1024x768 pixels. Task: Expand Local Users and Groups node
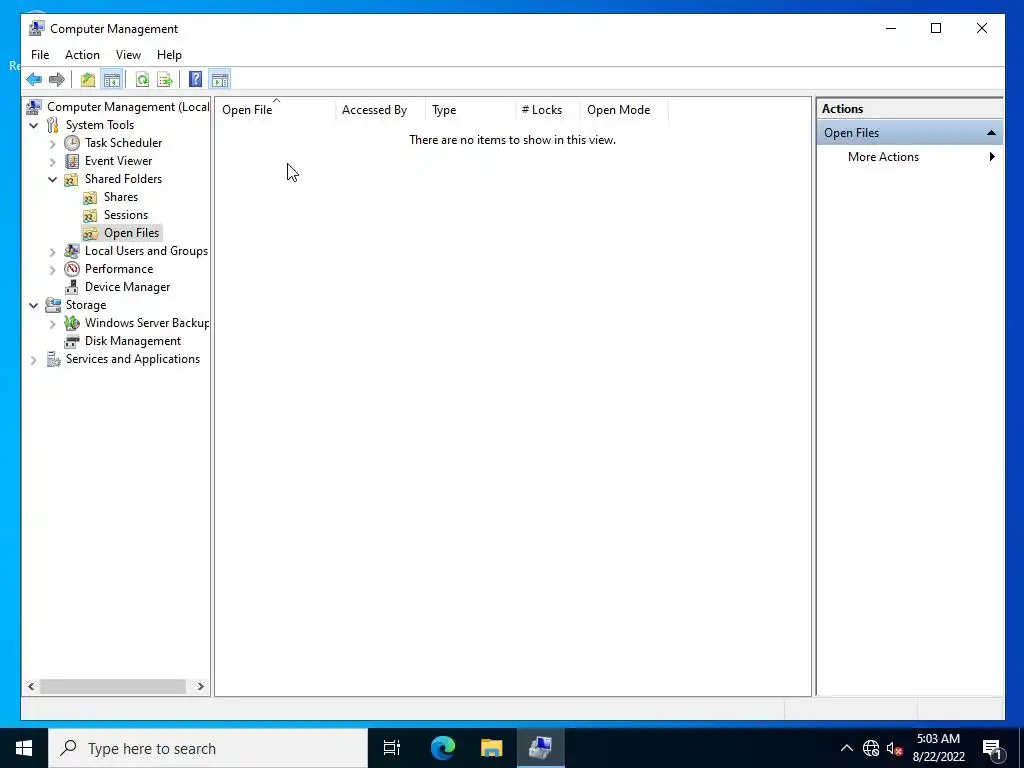[x=53, y=251]
